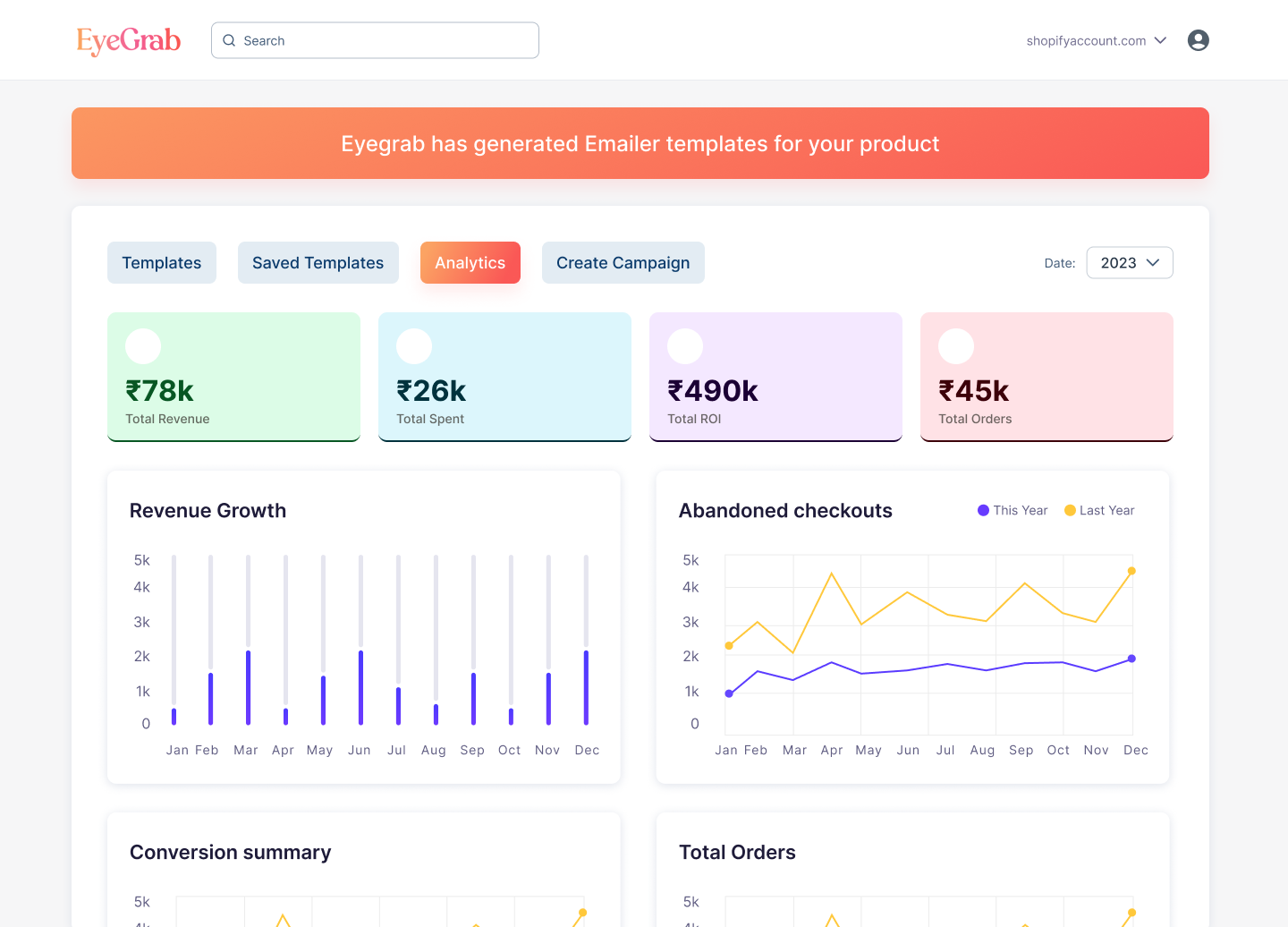Image resolution: width=1288 pixels, height=927 pixels.
Task: Click the Aug label under Revenue Growth
Action: pos(434,751)
